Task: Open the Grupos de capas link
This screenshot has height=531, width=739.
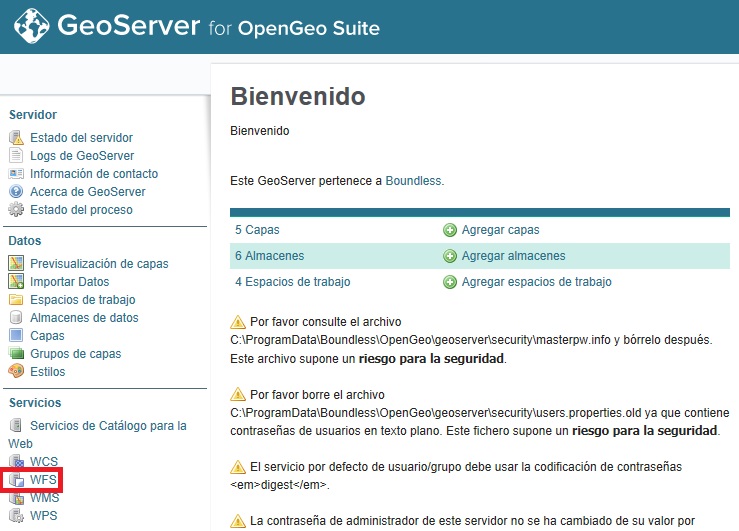Action: coord(75,353)
